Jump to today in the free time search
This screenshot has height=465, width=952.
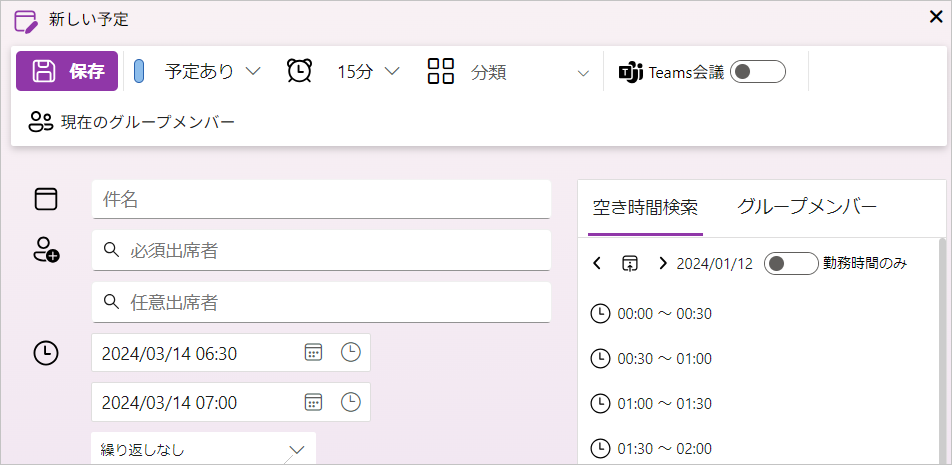(630, 263)
